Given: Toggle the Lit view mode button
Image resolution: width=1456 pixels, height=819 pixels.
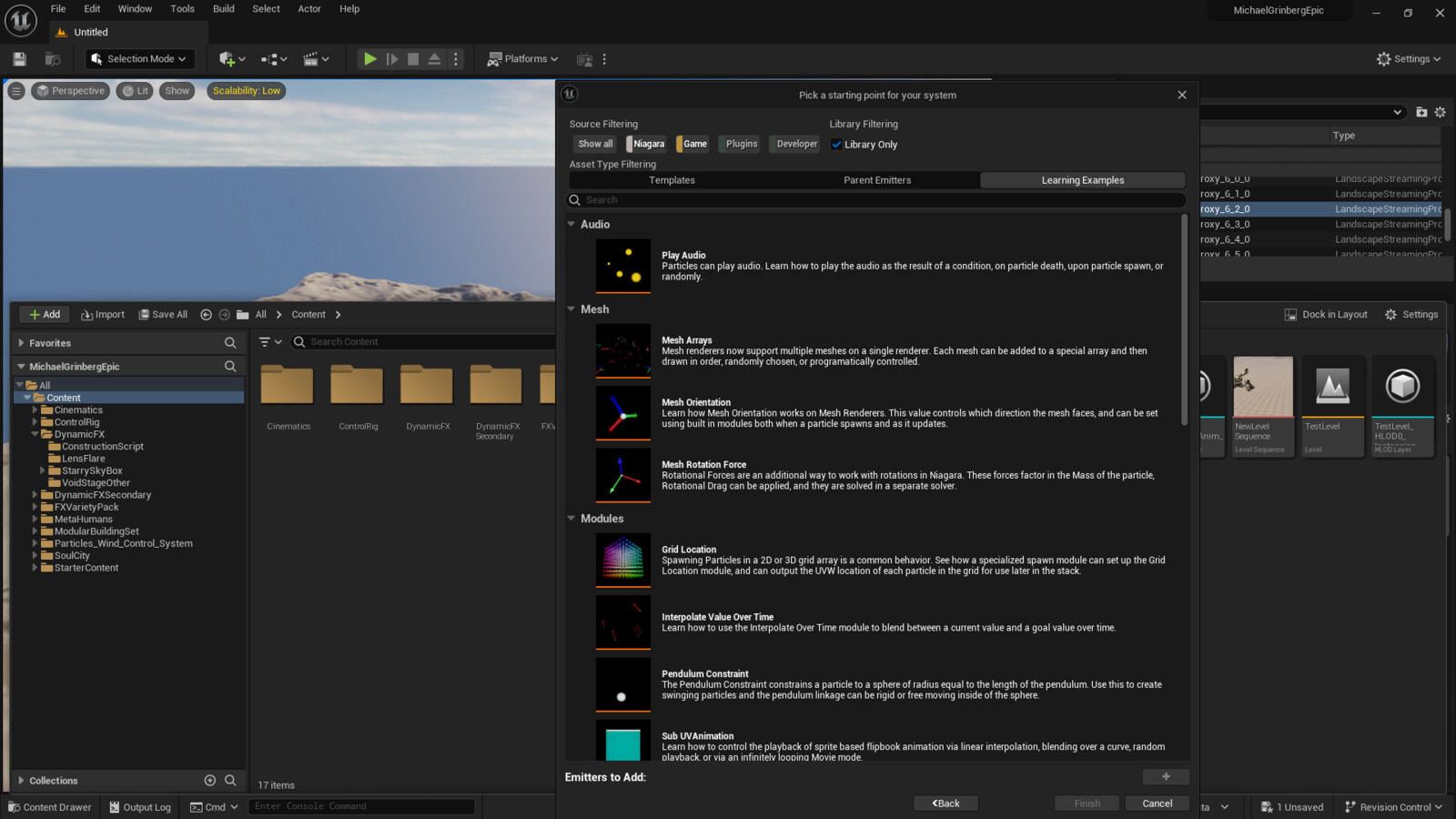Looking at the screenshot, I should [x=135, y=91].
